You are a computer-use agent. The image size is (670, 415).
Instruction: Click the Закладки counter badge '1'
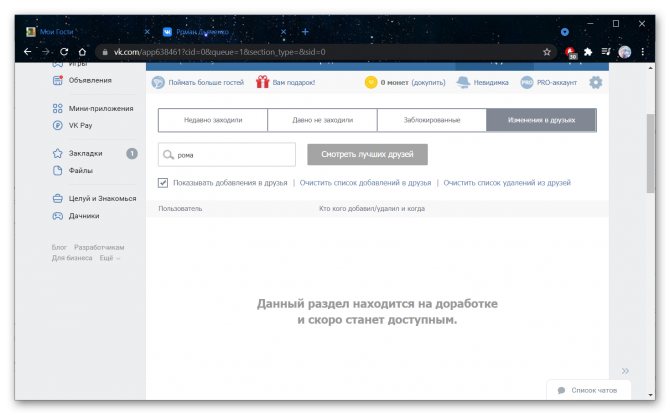pos(132,153)
